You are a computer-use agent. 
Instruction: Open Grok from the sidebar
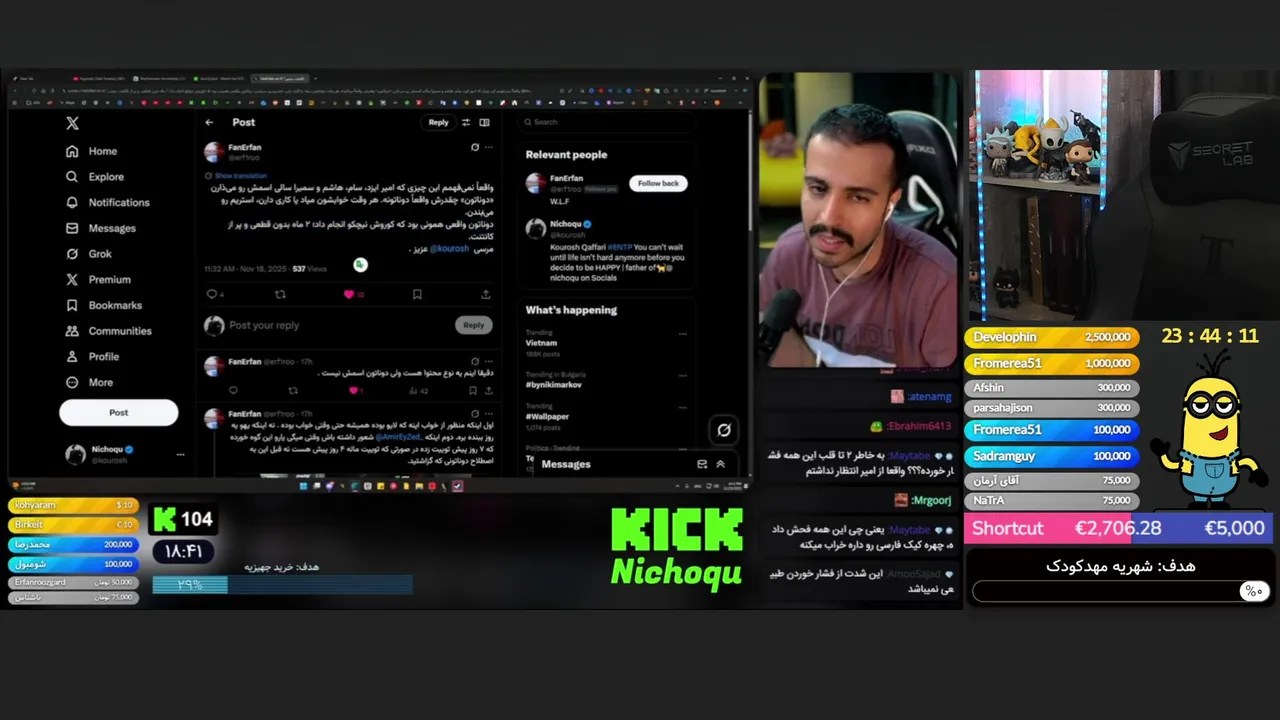click(89, 254)
